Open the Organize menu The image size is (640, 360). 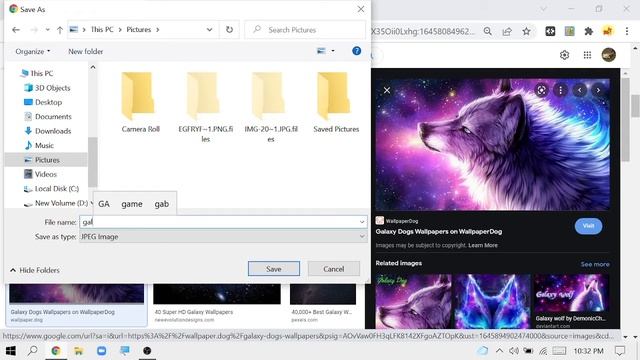point(32,51)
